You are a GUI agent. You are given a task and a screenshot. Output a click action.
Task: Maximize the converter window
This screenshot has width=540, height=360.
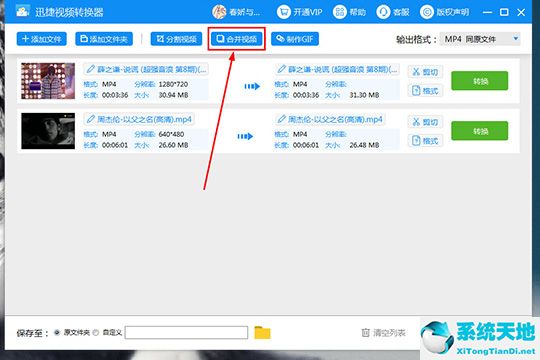pyautogui.click(x=504, y=12)
